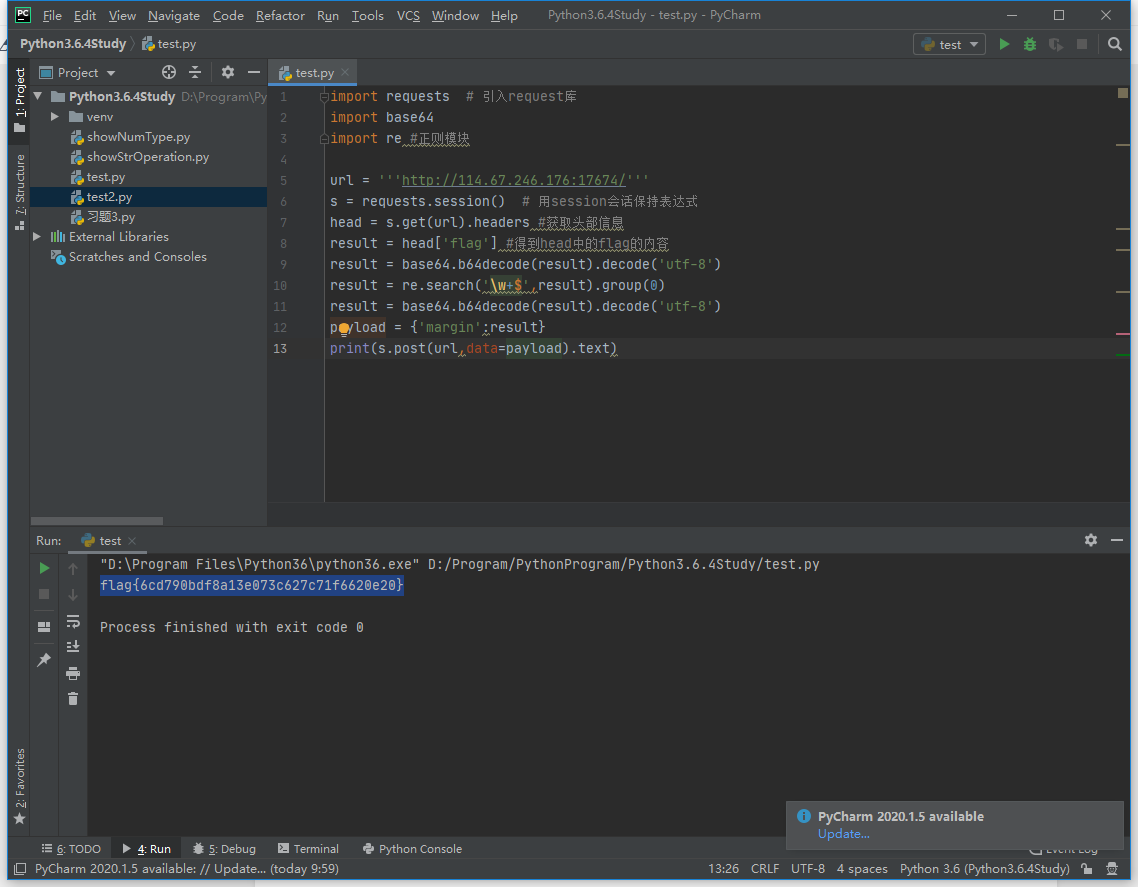
Task: Start debugging with the bug icon
Action: (x=1030, y=44)
